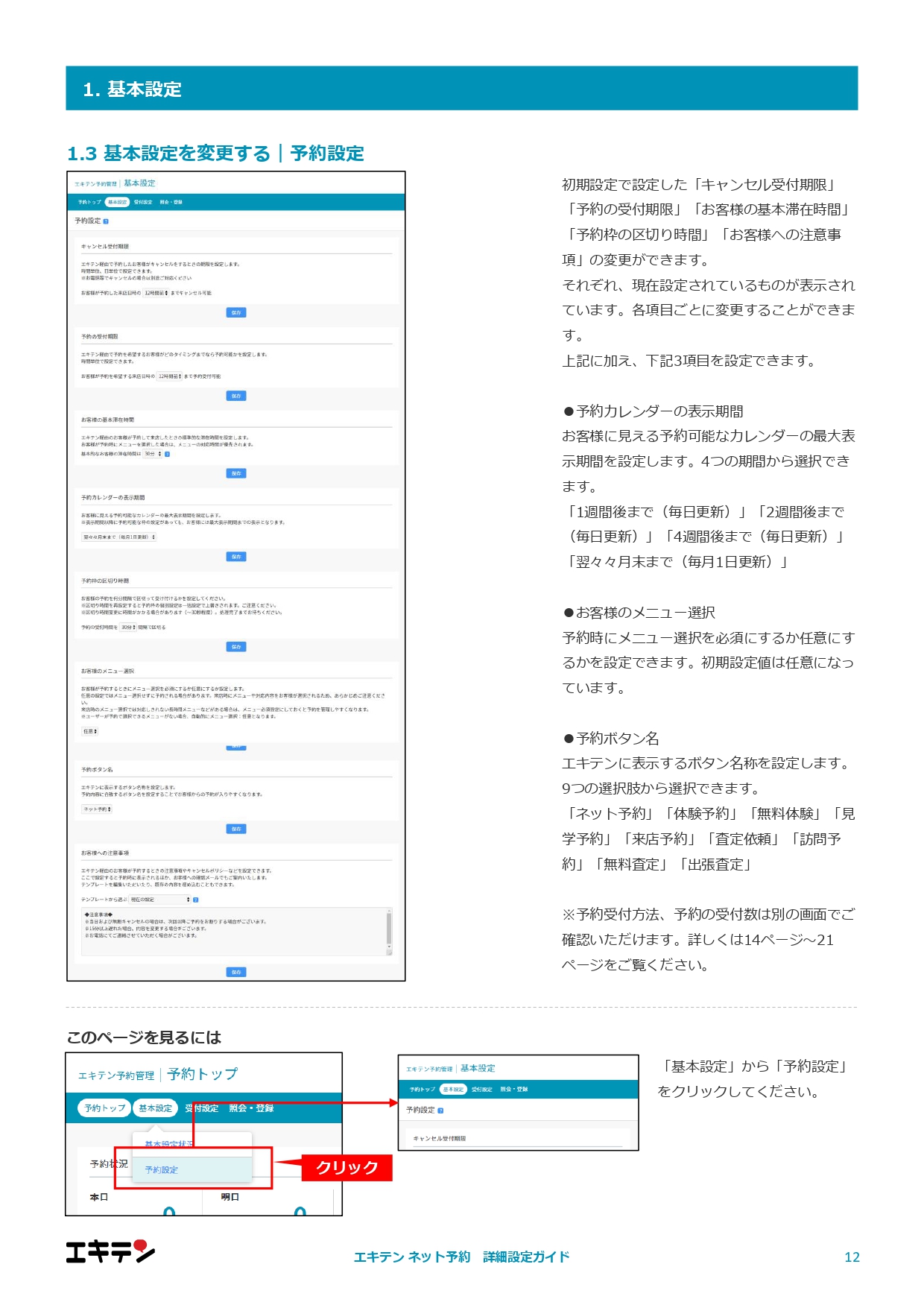Select 照会・登録 tab in the small 基本設定 screenshot

(513, 1090)
